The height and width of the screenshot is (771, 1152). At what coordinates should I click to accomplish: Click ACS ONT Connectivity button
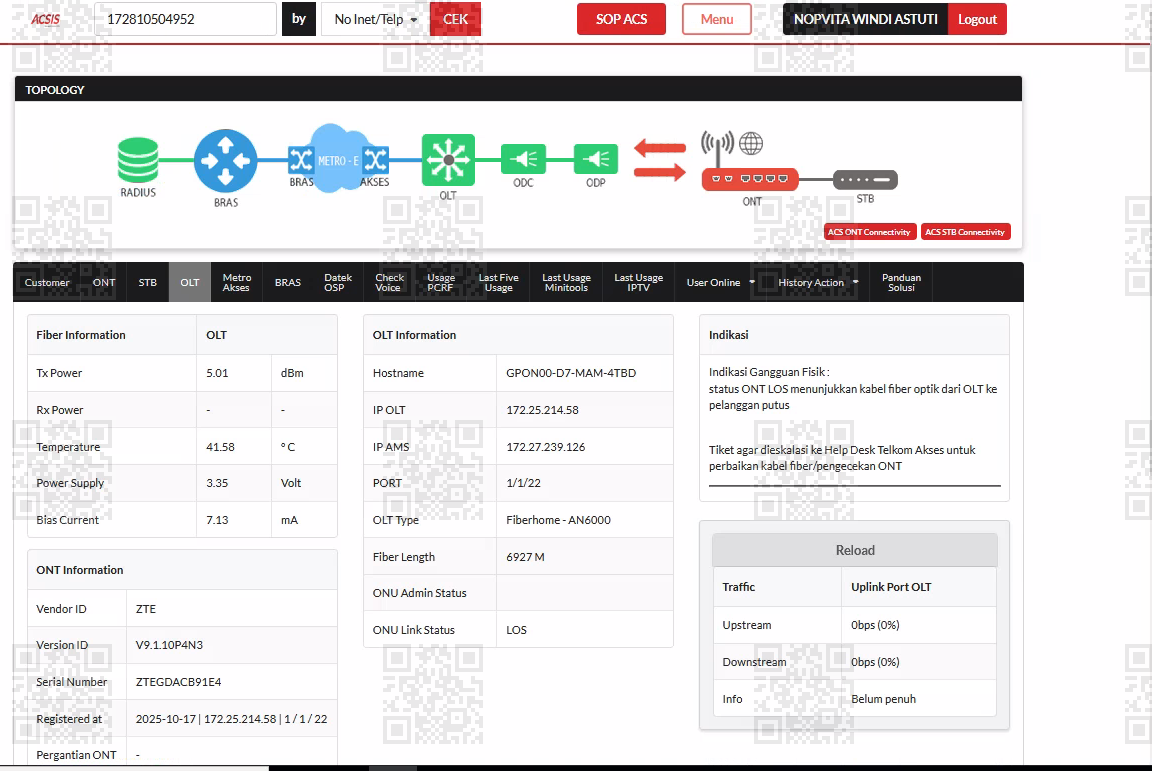(x=870, y=232)
